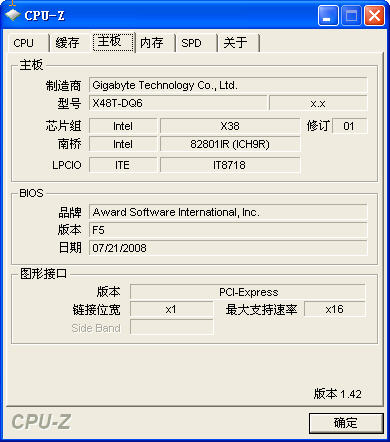Click the southbridge value 82801IR (ICH9R)
The width and height of the screenshot is (390, 442).
point(230,144)
